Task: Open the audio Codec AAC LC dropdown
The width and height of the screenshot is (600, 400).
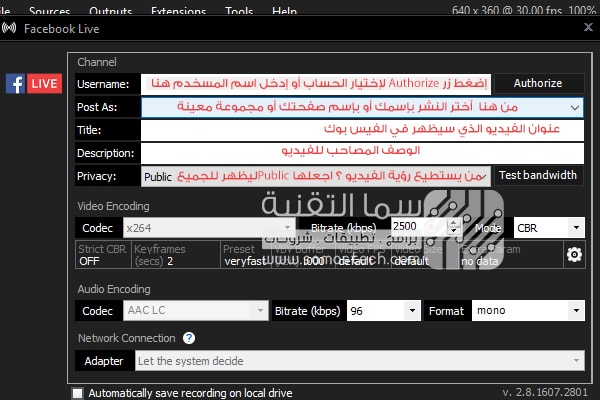Action: point(196,310)
